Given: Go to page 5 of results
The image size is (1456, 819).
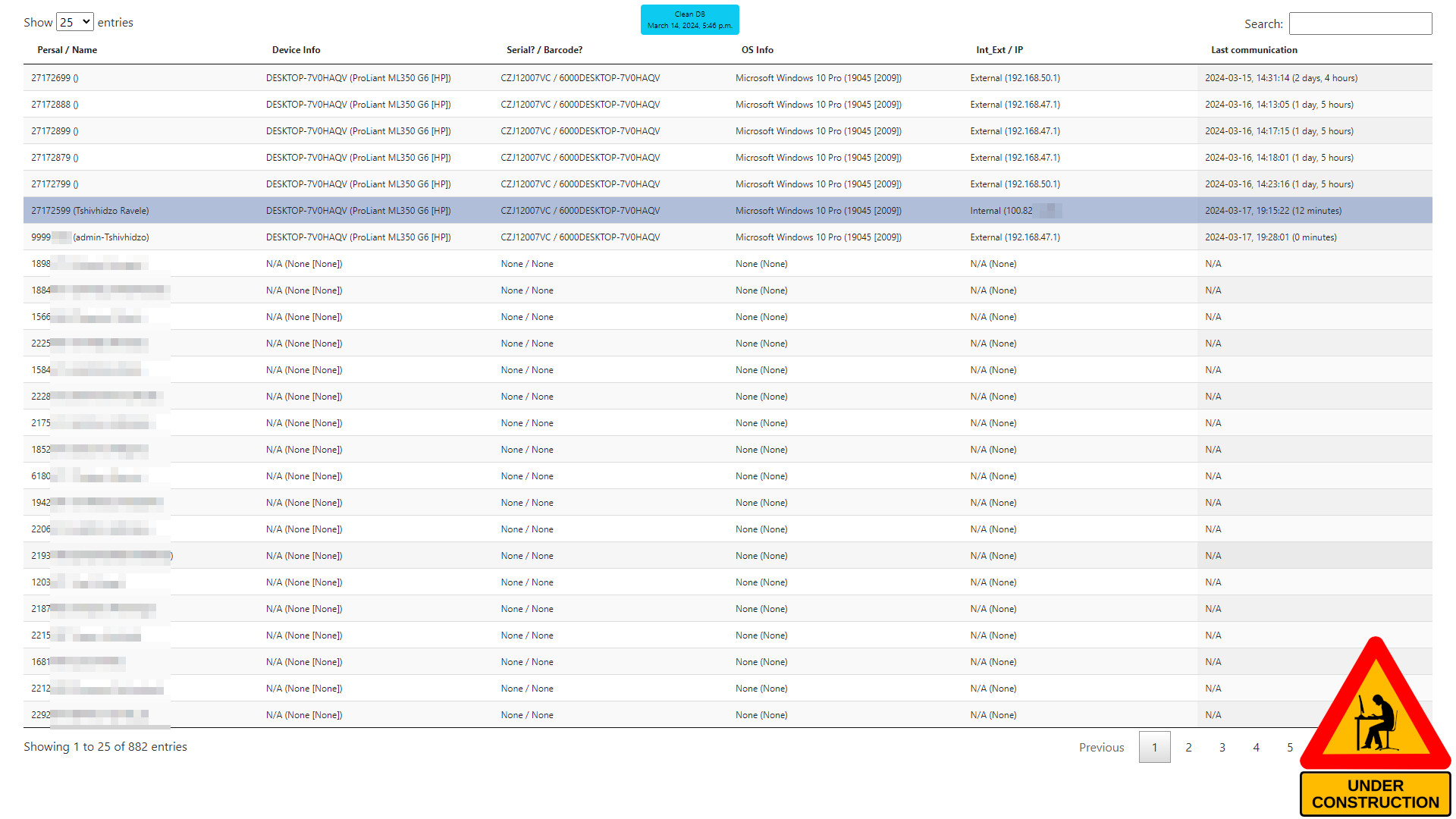Looking at the screenshot, I should [1289, 747].
